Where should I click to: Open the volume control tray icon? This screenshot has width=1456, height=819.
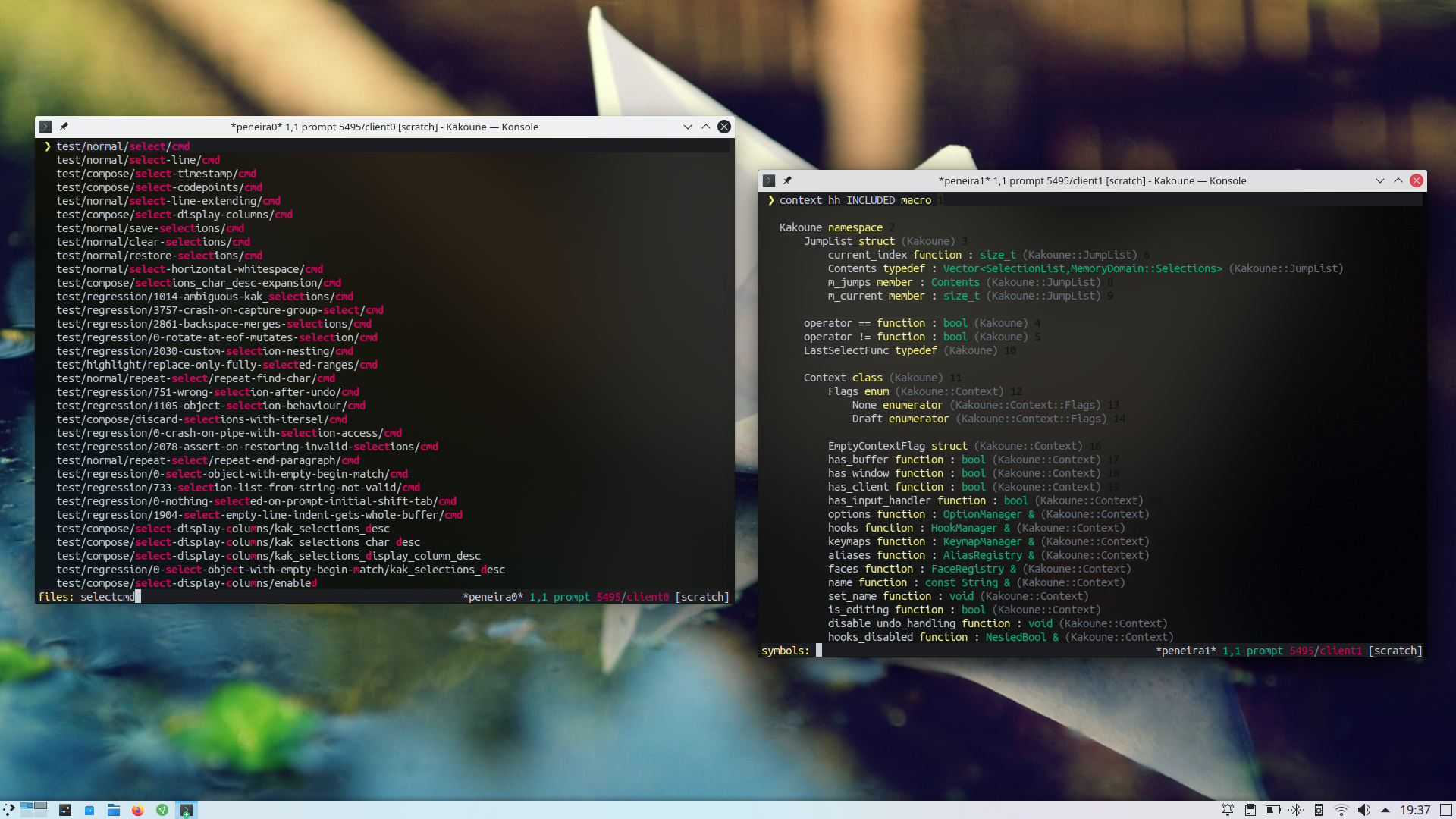1364,810
